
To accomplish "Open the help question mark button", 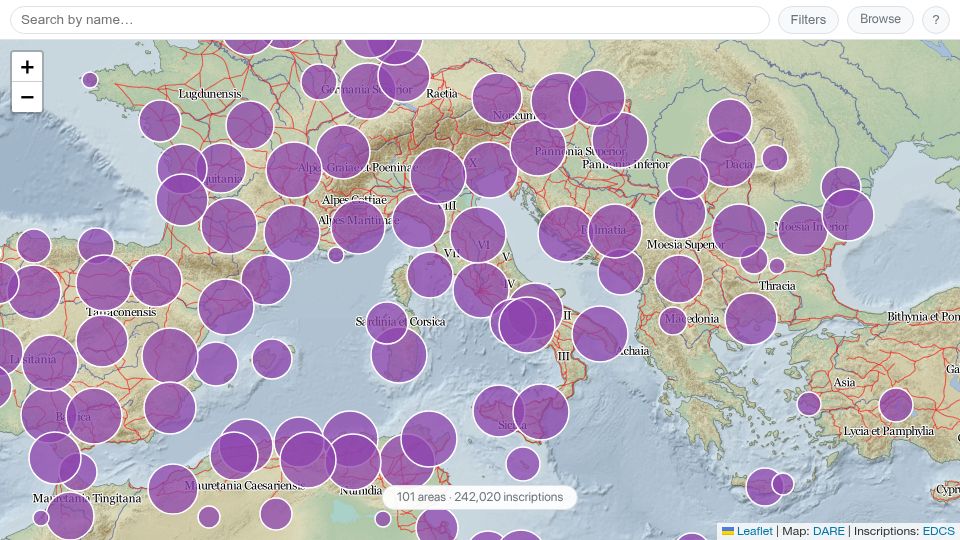I will (x=936, y=20).
